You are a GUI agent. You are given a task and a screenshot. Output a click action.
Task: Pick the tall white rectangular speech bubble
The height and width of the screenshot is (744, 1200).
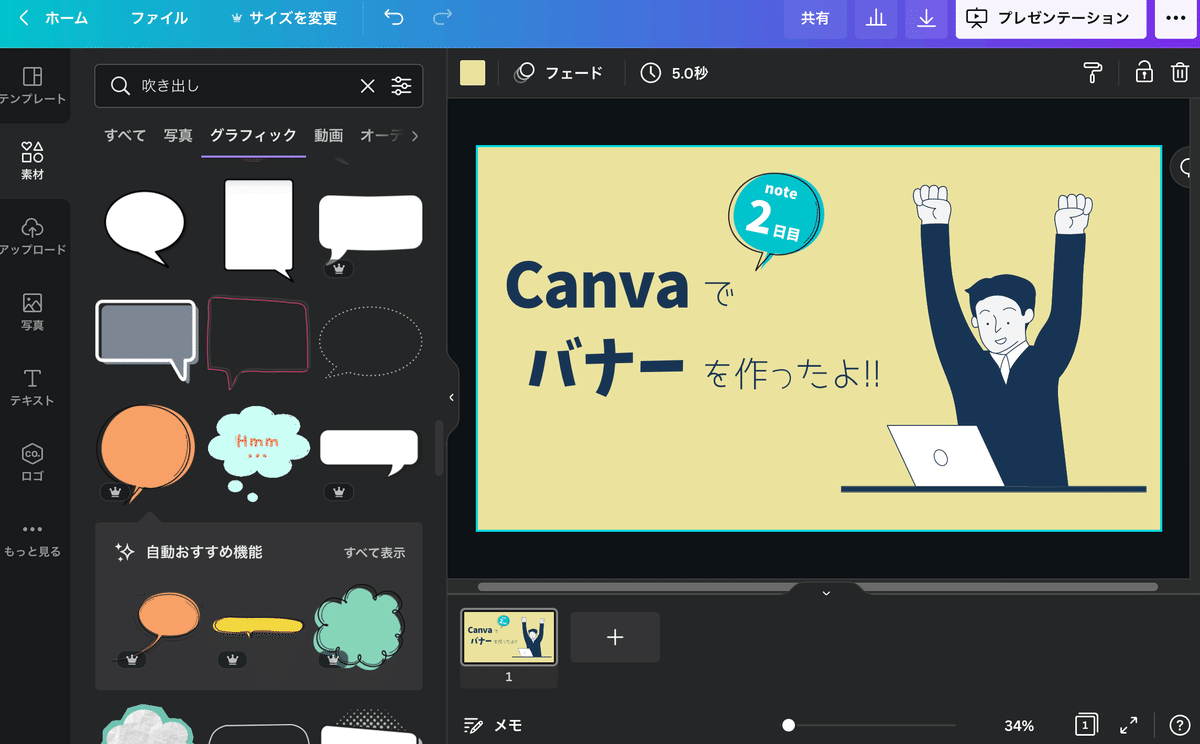(x=259, y=230)
